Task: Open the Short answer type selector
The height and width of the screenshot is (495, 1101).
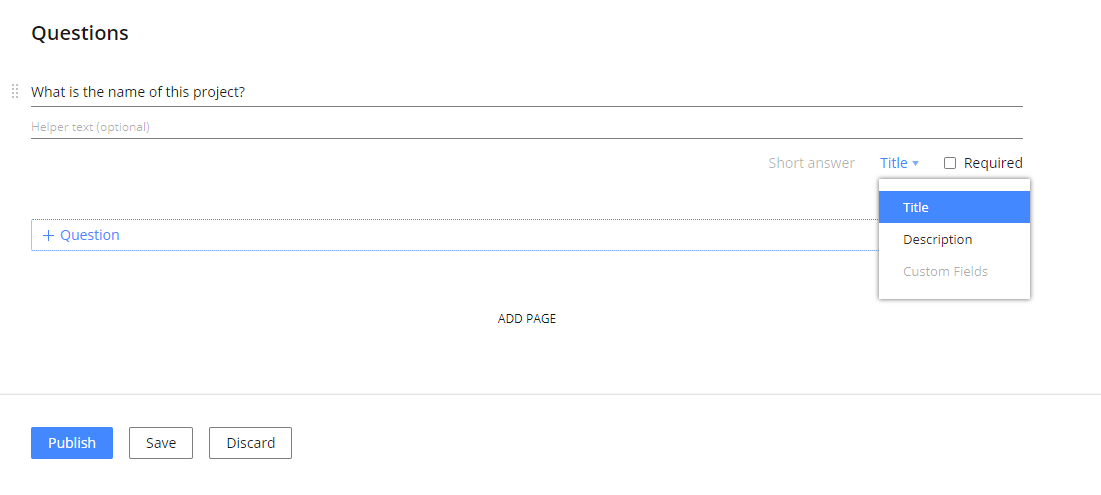Action: point(811,163)
